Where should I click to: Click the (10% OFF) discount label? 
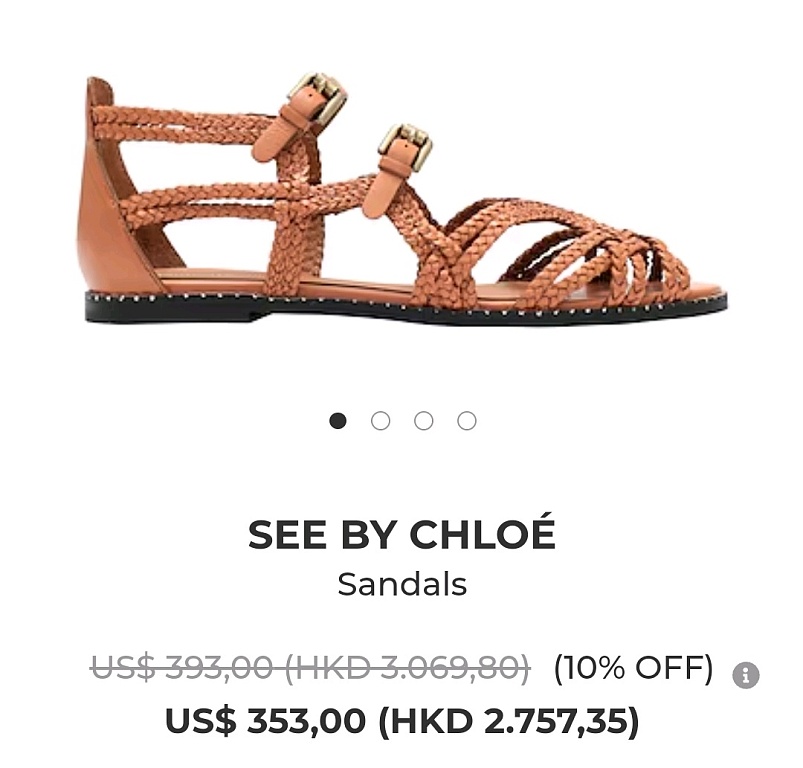click(633, 668)
